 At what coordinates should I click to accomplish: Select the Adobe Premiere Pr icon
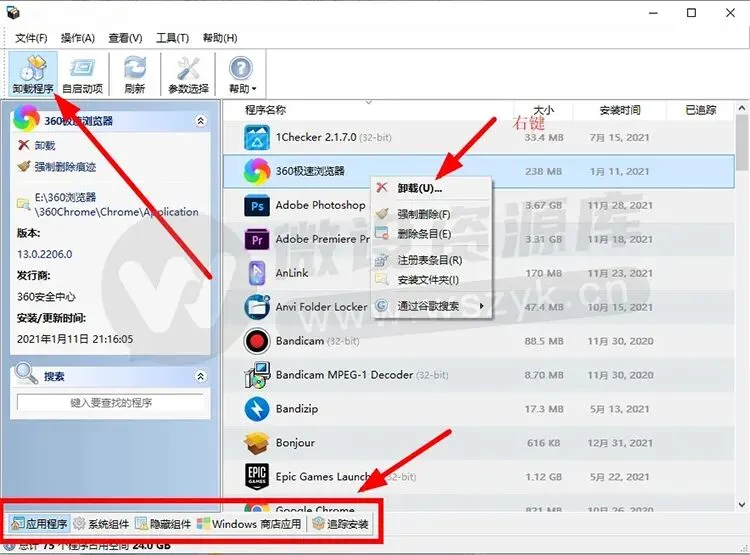(257, 240)
